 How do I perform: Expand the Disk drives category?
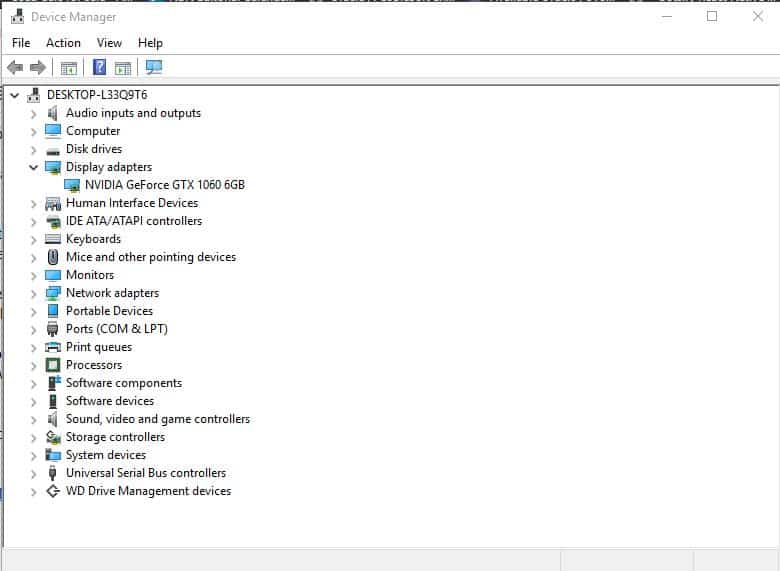(x=33, y=150)
